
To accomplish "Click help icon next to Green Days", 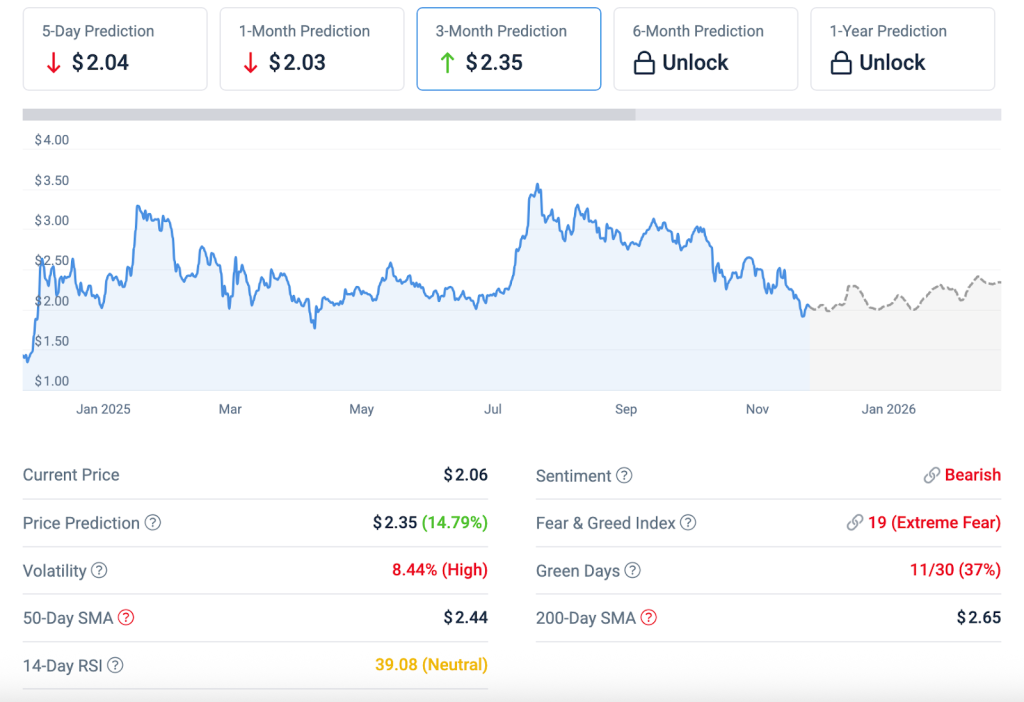I will coord(632,571).
